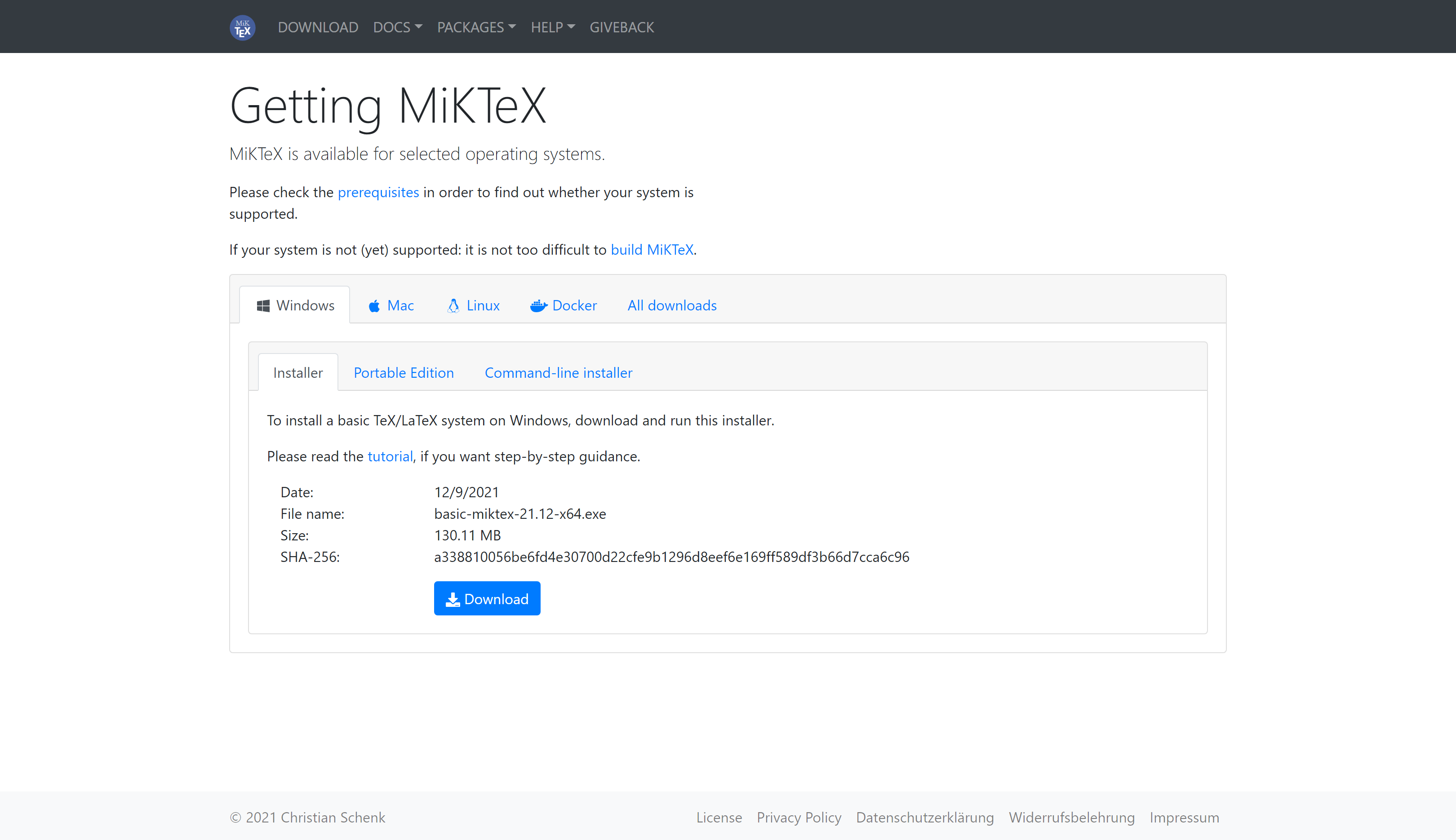Select the Command-line installer tab
The width and height of the screenshot is (1456, 840).
[558, 372]
